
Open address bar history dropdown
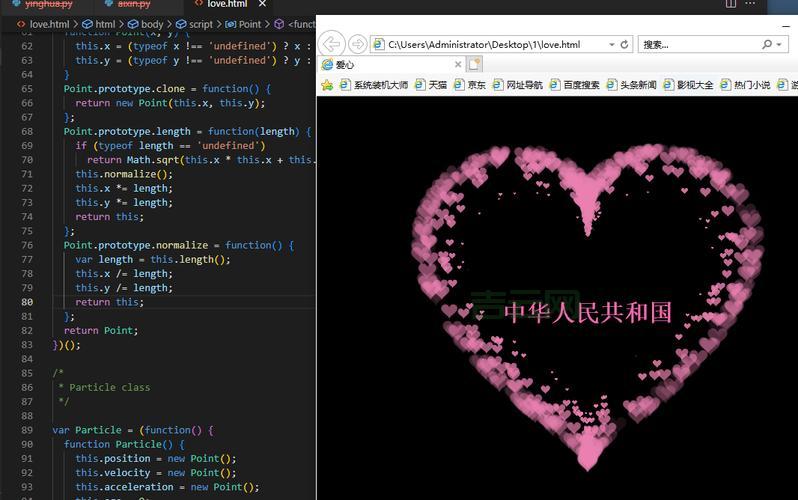[x=611, y=45]
